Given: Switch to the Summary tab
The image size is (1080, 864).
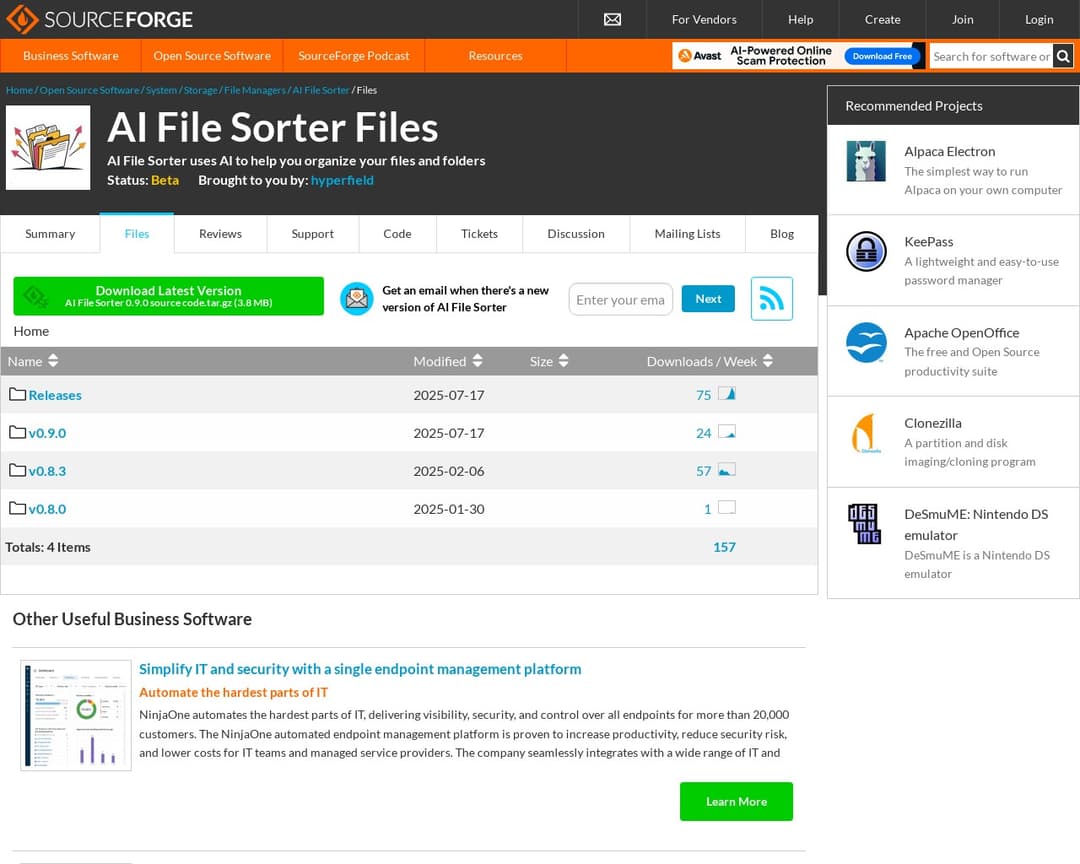Looking at the screenshot, I should pyautogui.click(x=50, y=234).
